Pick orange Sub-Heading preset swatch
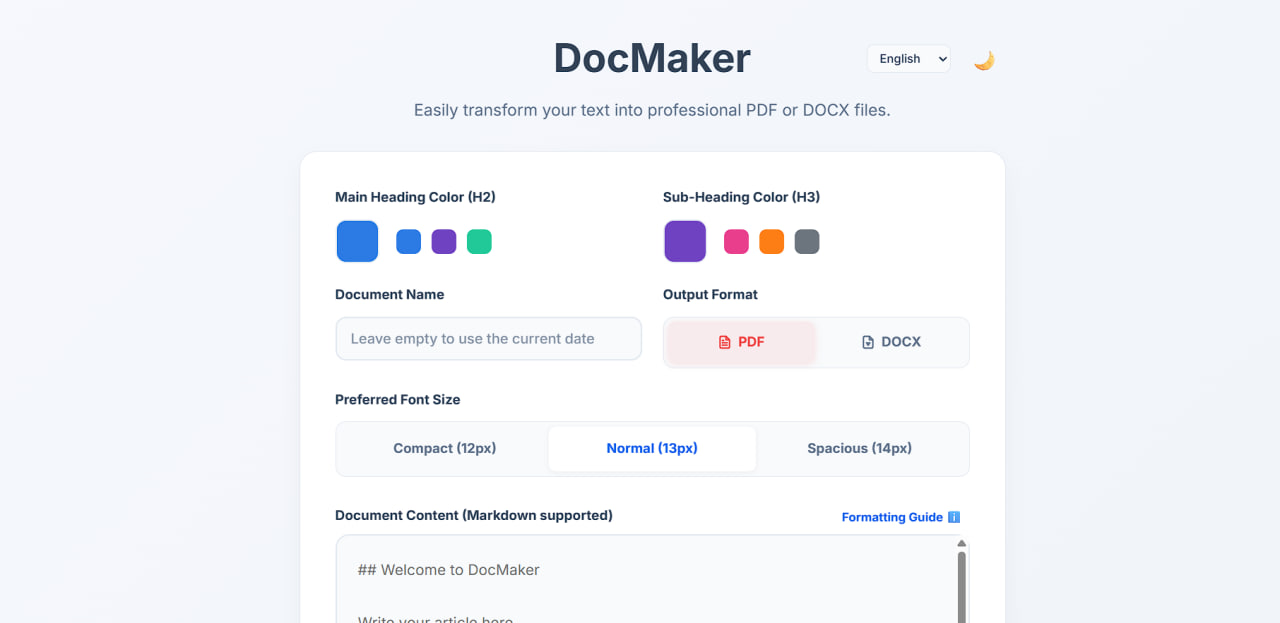 [772, 242]
